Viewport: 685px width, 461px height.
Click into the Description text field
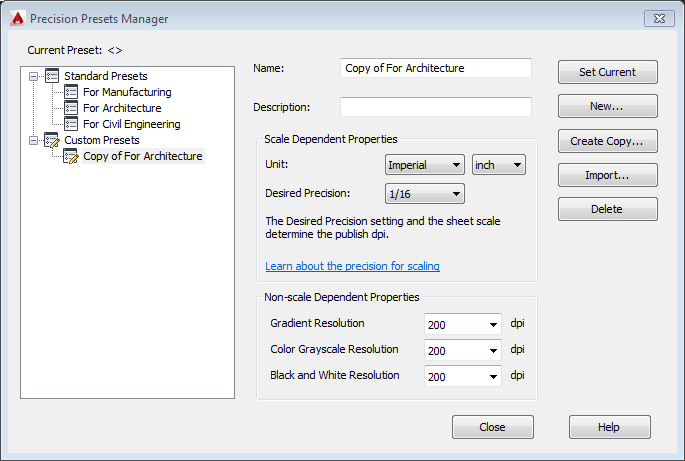435,107
